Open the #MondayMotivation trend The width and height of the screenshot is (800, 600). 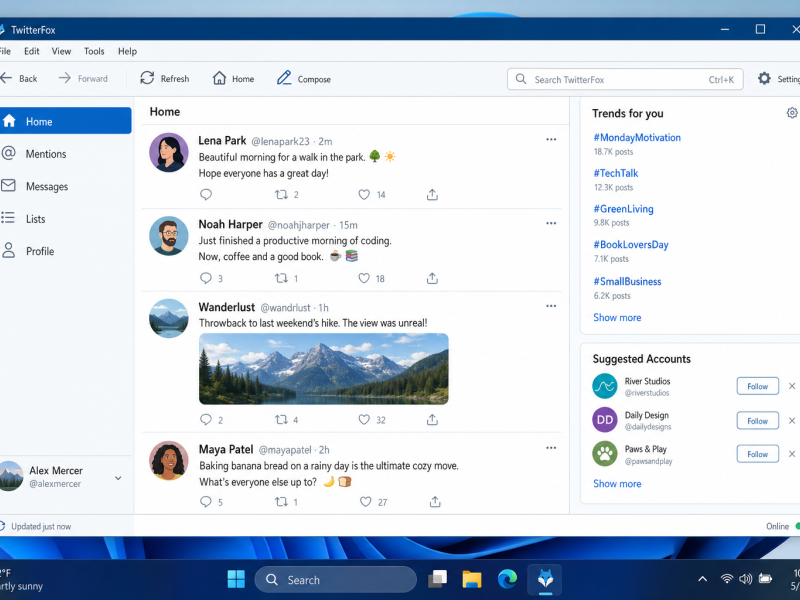coord(637,137)
